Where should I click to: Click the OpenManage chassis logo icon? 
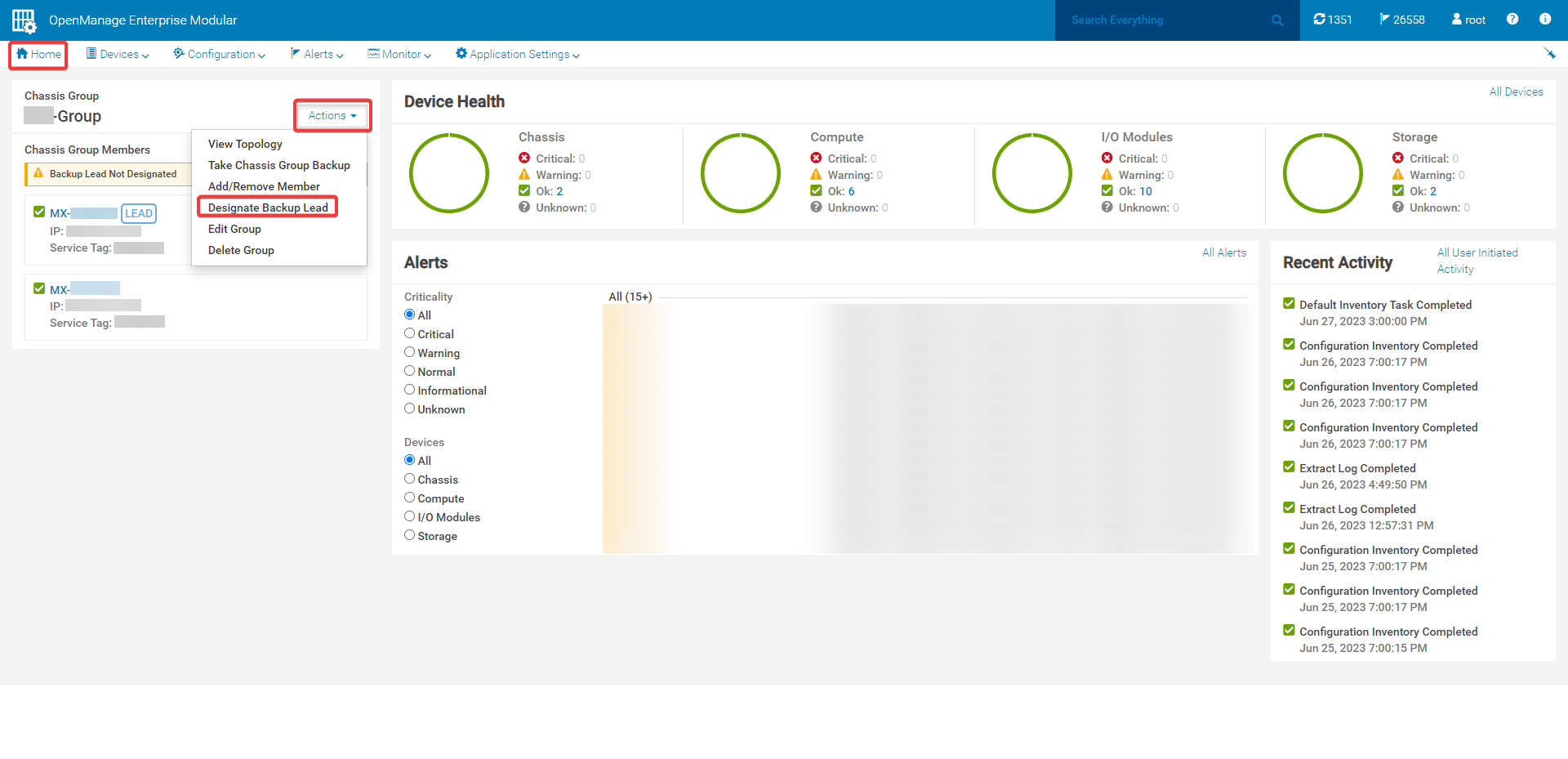[24, 20]
